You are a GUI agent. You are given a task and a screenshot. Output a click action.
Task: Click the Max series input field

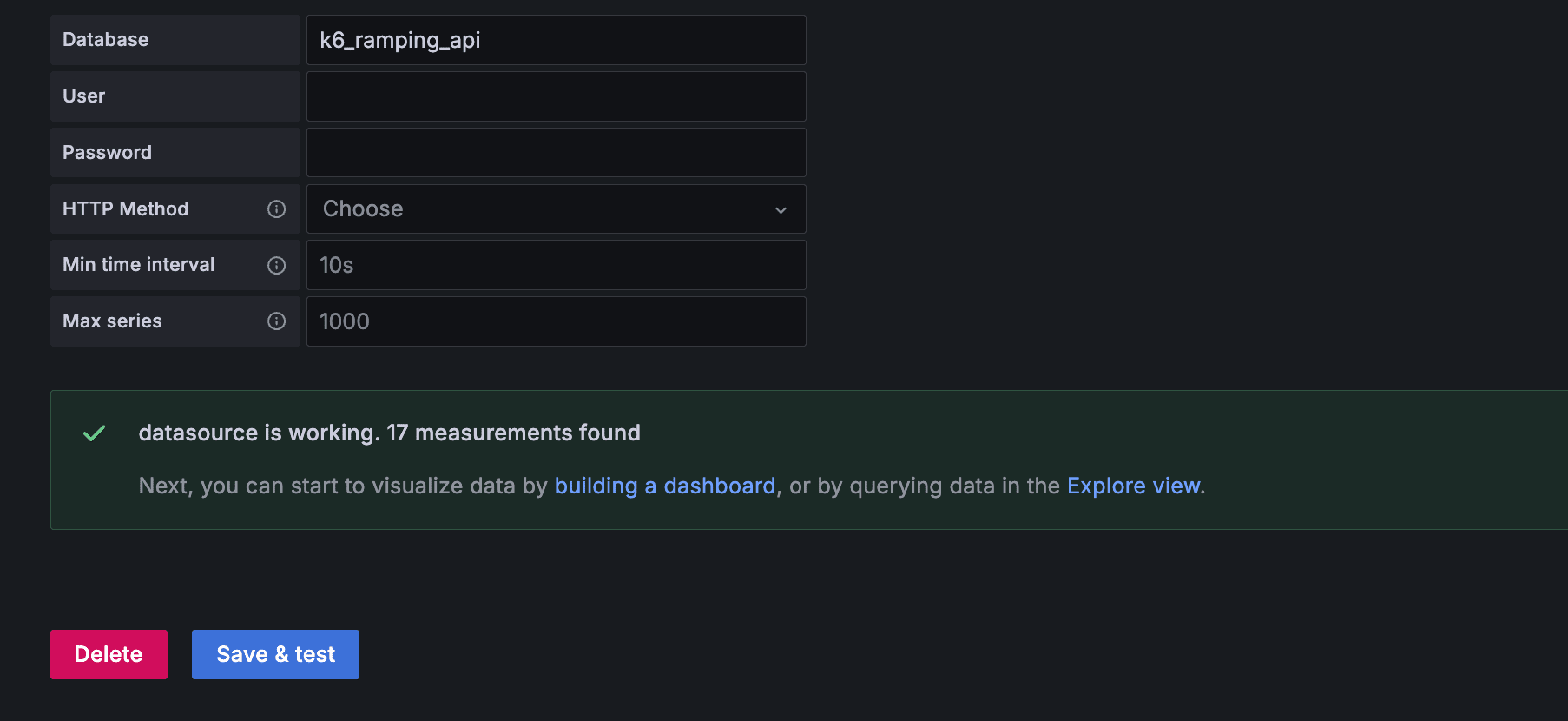(x=556, y=321)
